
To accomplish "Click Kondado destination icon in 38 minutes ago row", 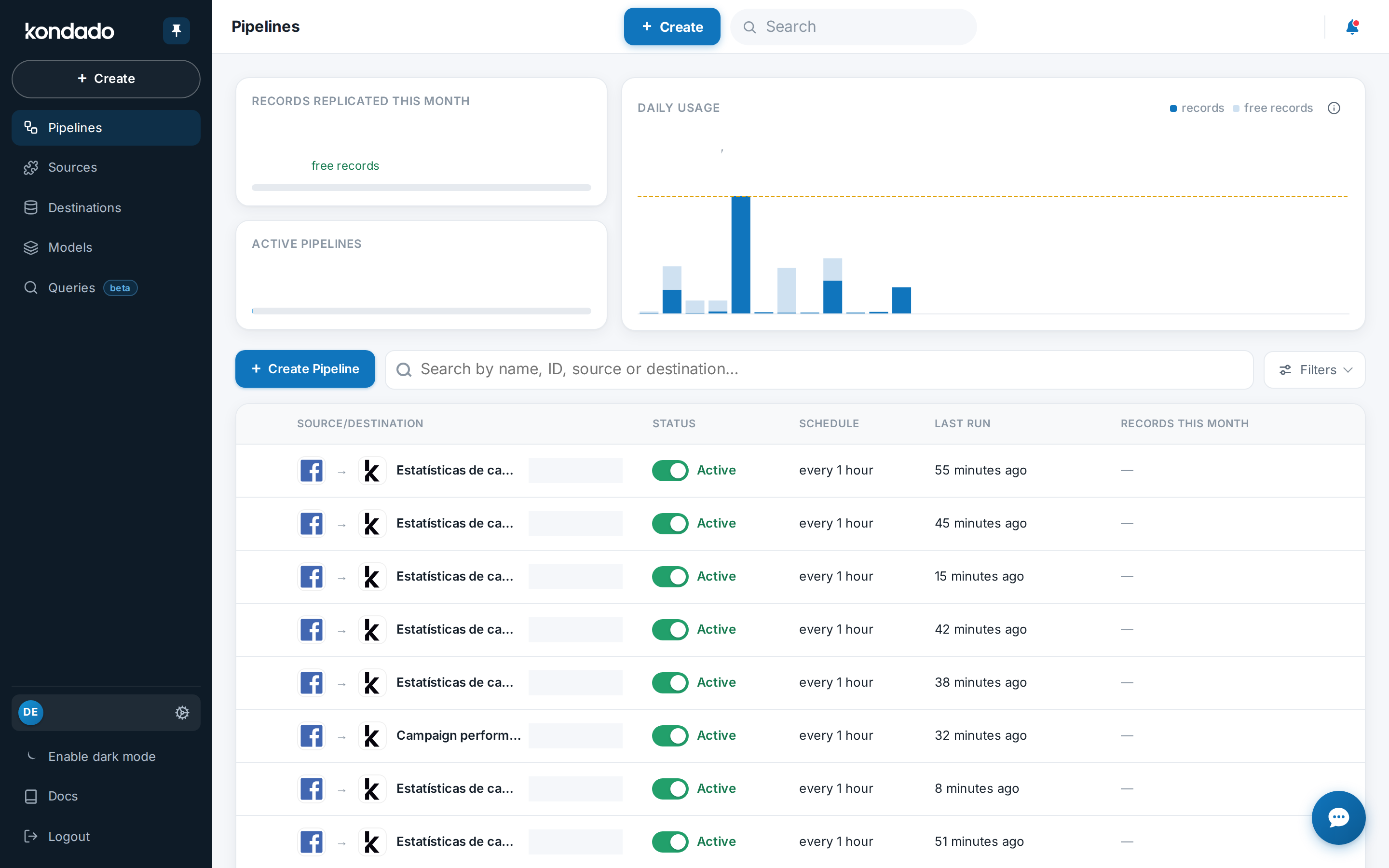I will pyautogui.click(x=372, y=682).
